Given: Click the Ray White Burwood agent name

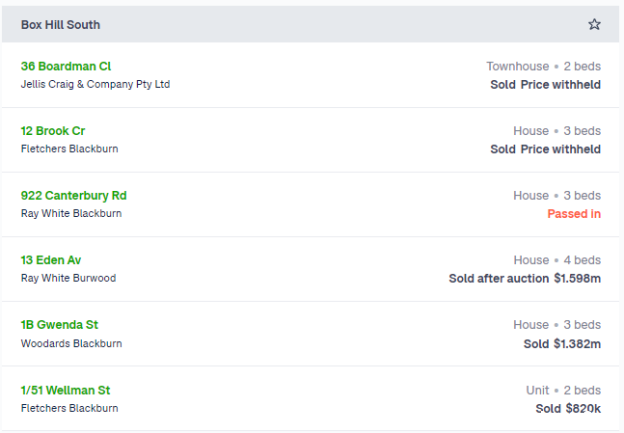Looking at the screenshot, I should tap(68, 278).
